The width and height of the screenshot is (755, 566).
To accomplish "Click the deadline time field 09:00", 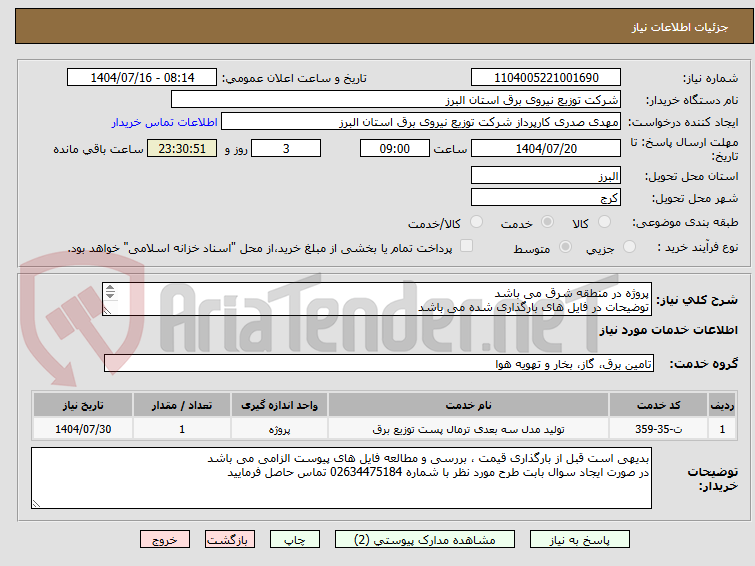I will coord(394,148).
